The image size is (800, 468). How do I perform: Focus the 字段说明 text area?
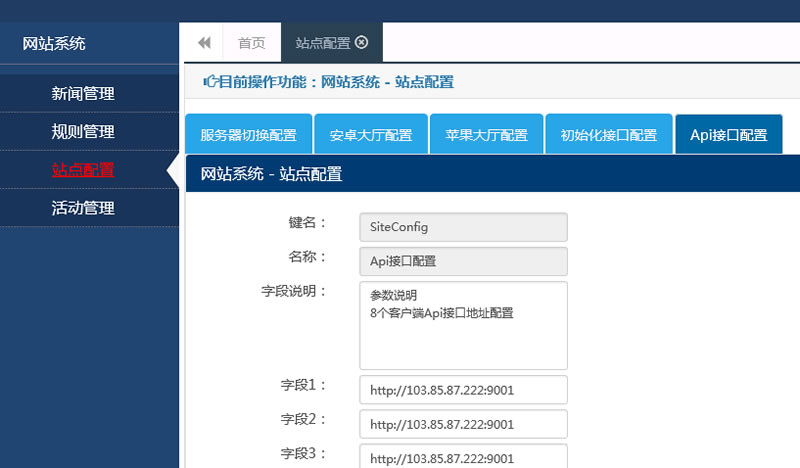[463, 325]
